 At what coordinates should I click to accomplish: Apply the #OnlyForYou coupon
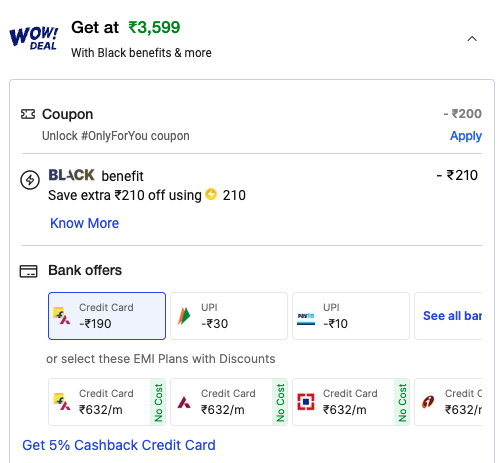(466, 136)
